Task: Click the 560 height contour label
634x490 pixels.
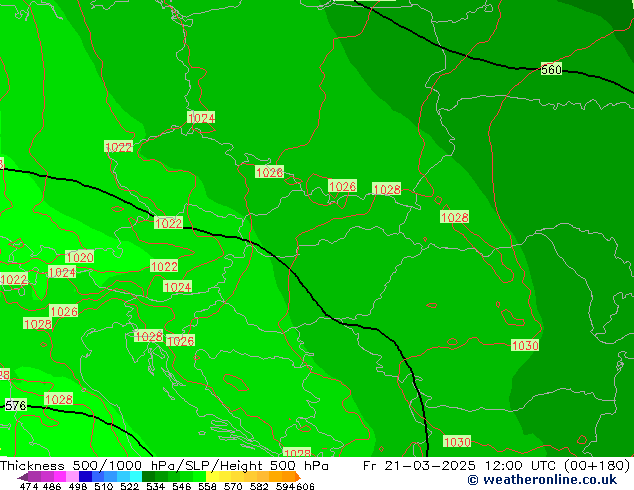Action: (x=551, y=69)
